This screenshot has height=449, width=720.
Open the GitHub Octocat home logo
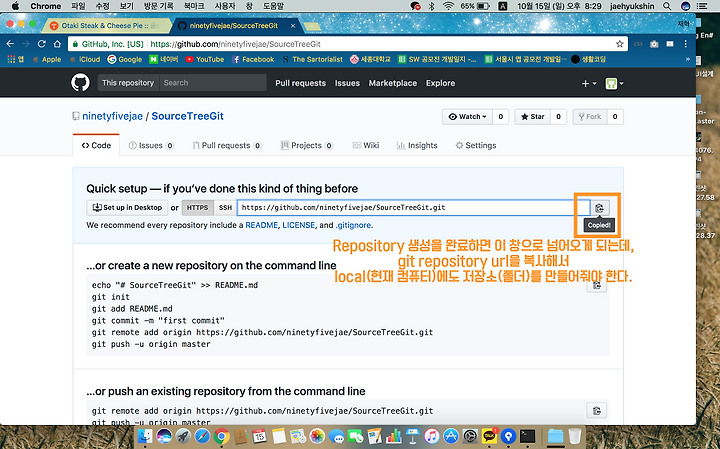pos(80,83)
